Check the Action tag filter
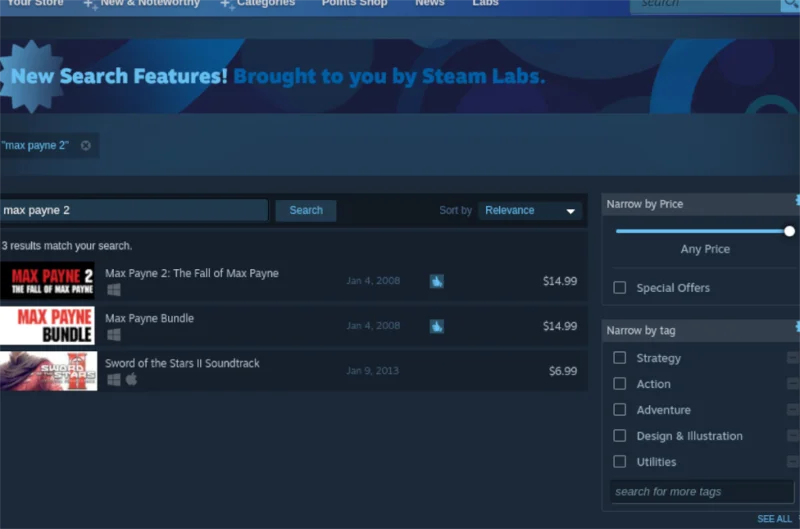800x529 pixels. coord(619,384)
